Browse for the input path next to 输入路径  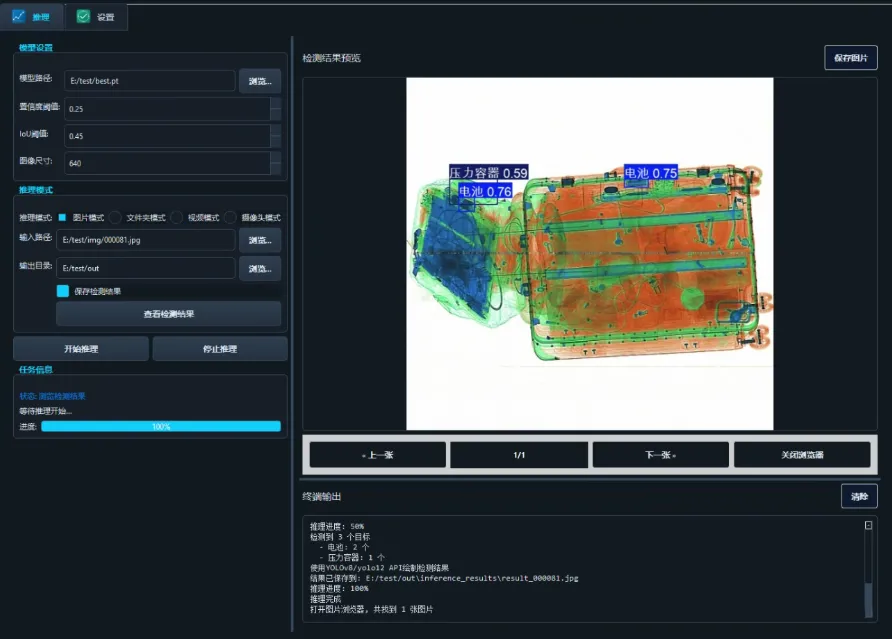260,240
